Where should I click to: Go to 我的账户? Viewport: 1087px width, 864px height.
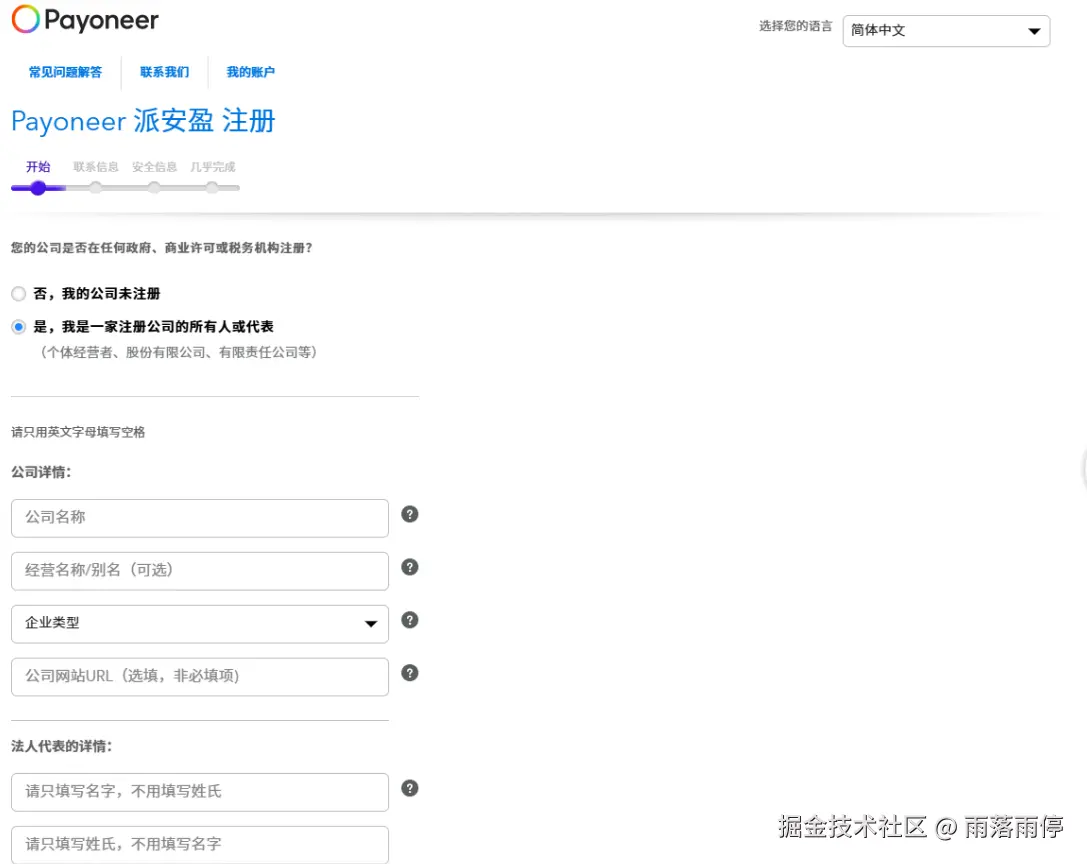[x=250, y=72]
